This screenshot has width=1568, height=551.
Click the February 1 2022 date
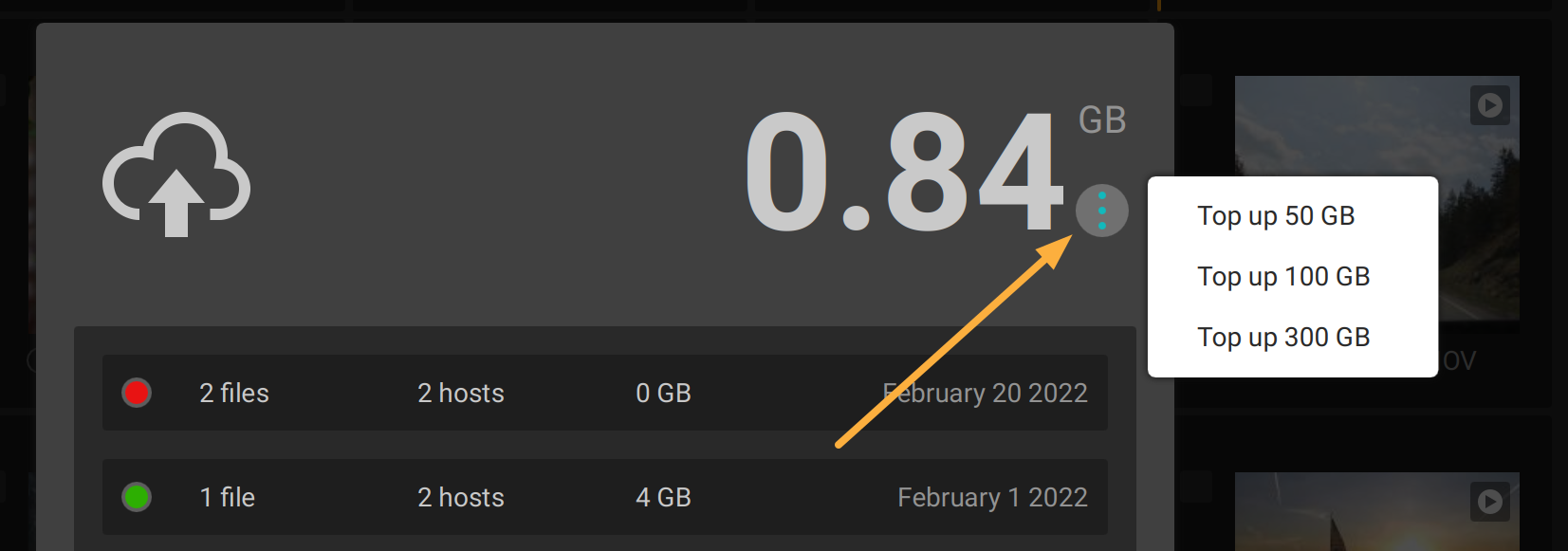pos(992,497)
